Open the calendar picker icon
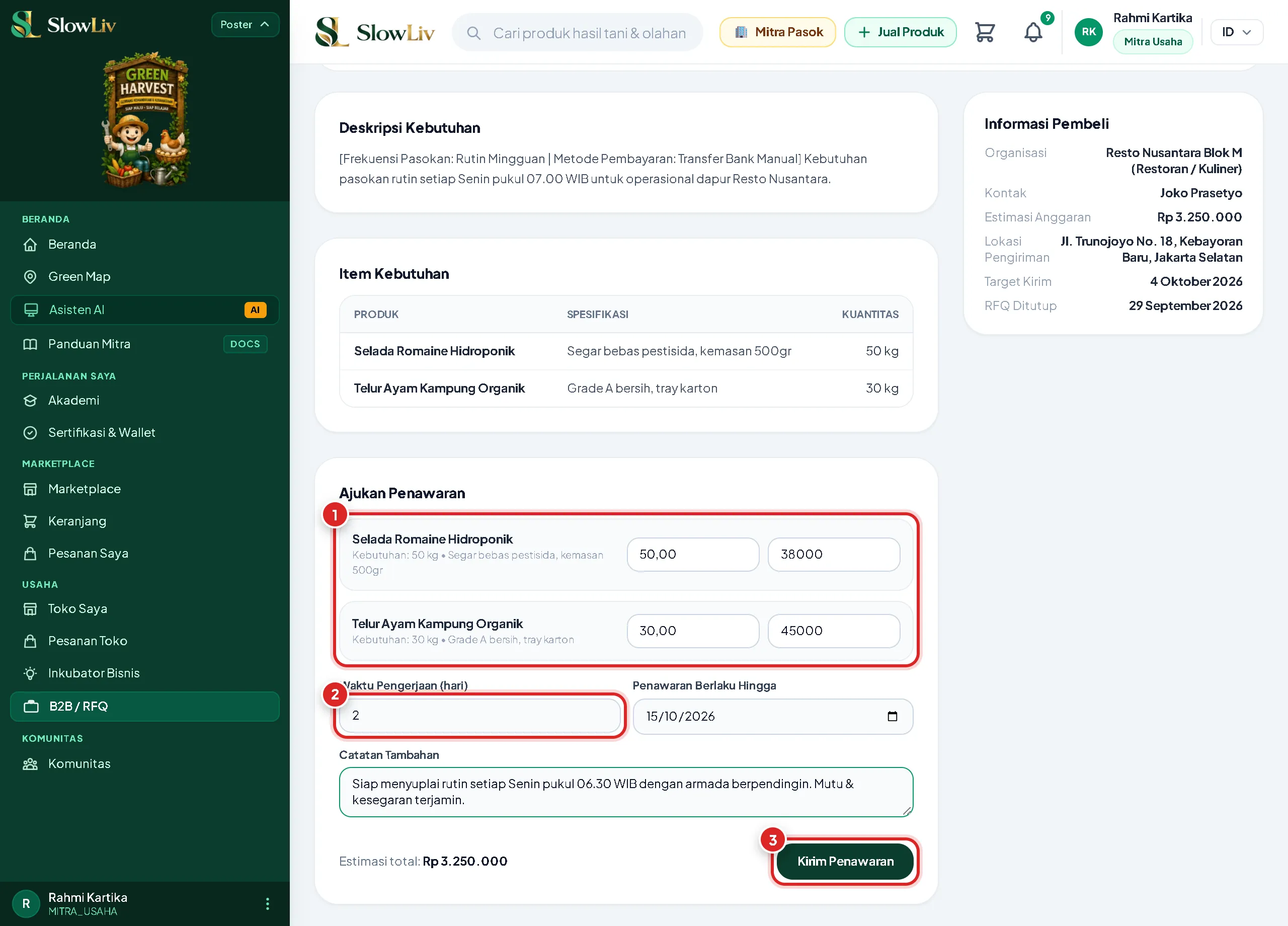 (x=892, y=716)
